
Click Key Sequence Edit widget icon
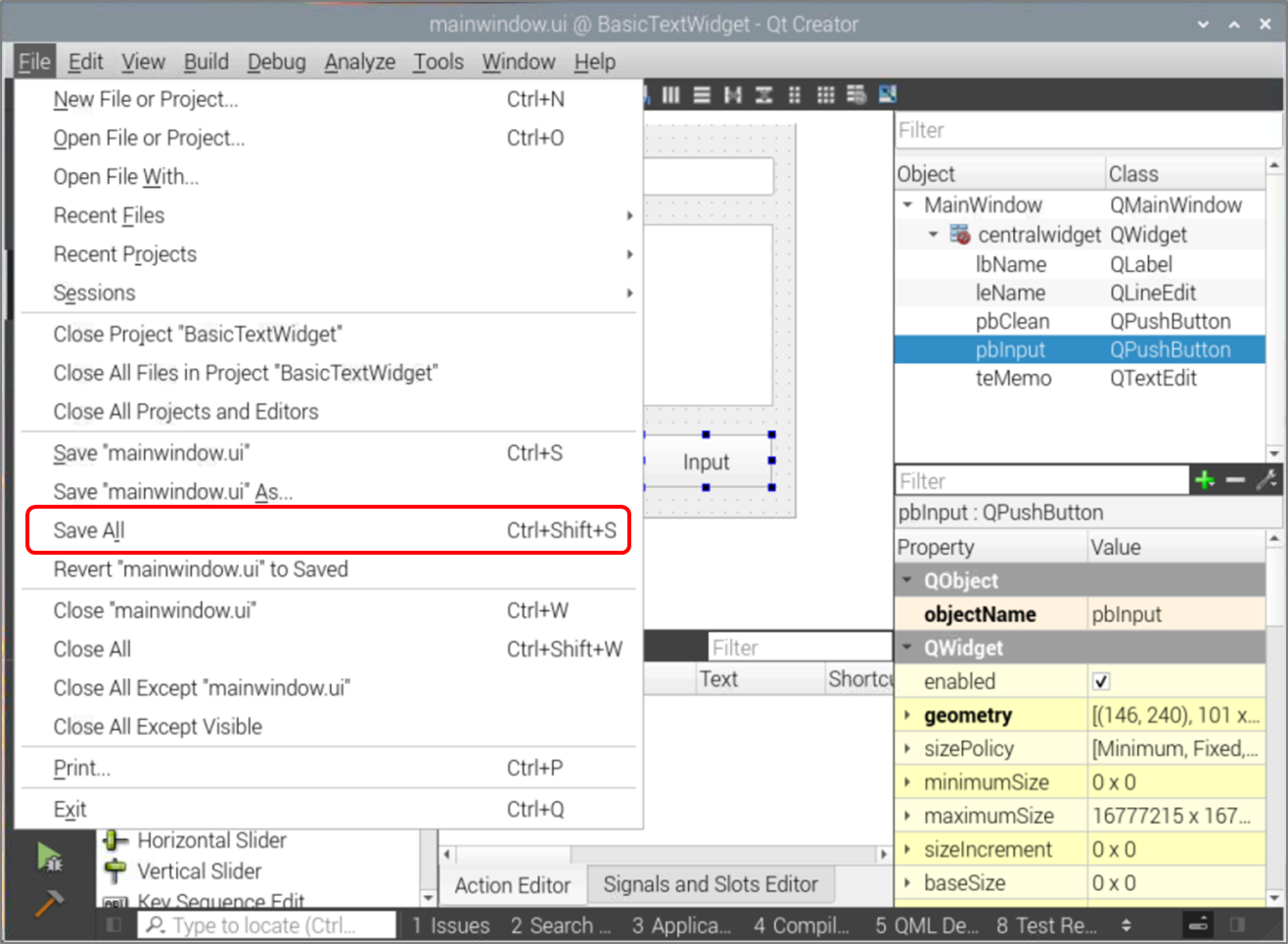115,902
